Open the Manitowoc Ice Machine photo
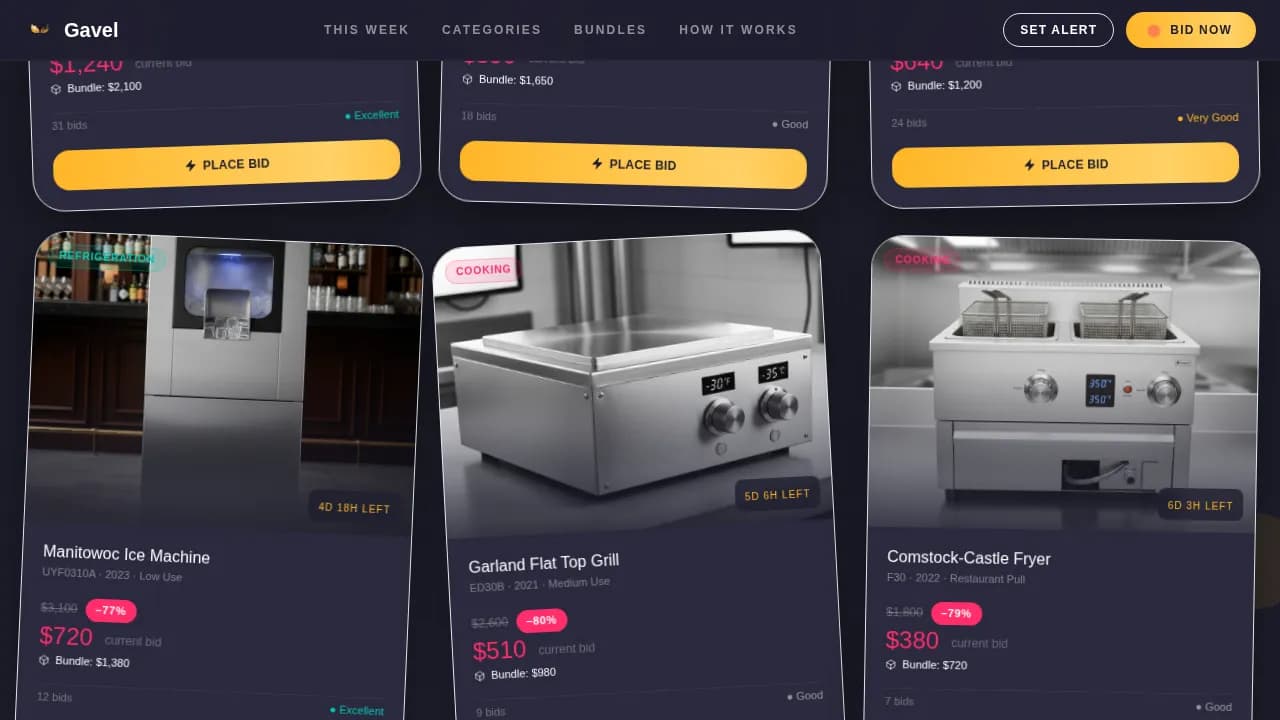 (x=222, y=380)
